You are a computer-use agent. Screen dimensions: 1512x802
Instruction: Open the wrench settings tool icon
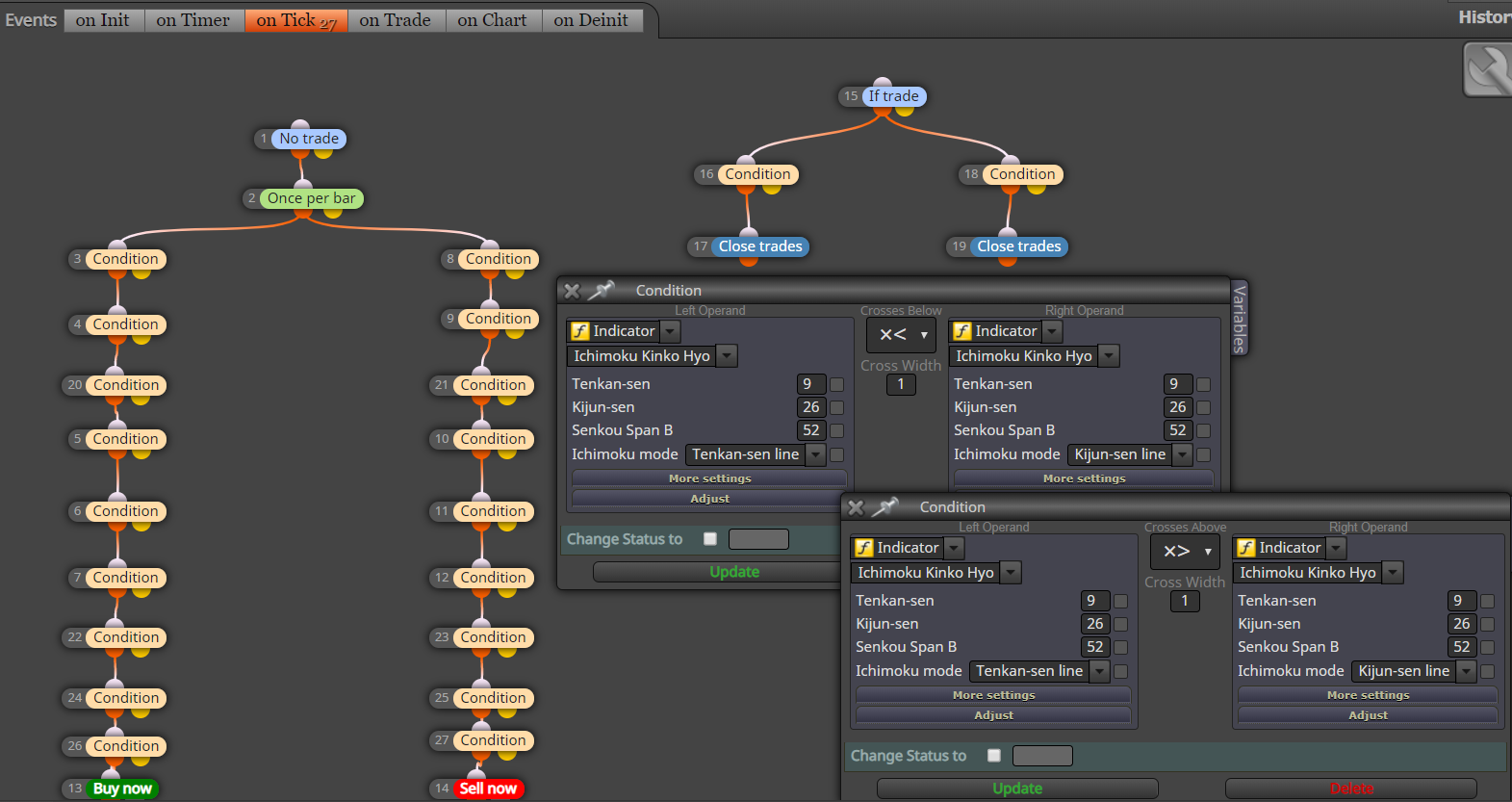click(1488, 70)
